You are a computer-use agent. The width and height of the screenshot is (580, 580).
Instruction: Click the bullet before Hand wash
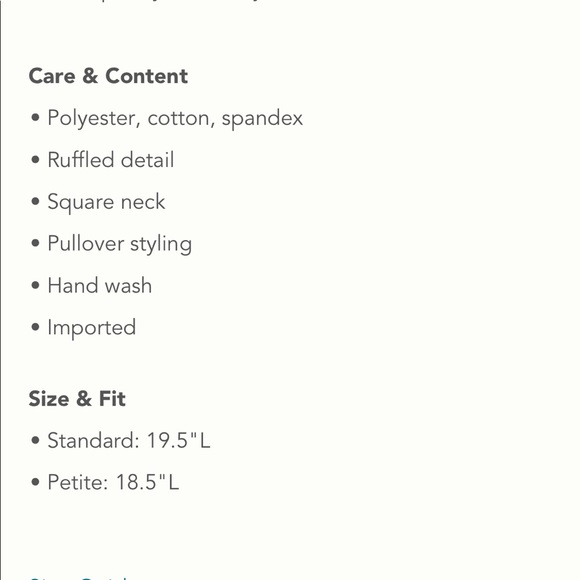[x=35, y=286]
